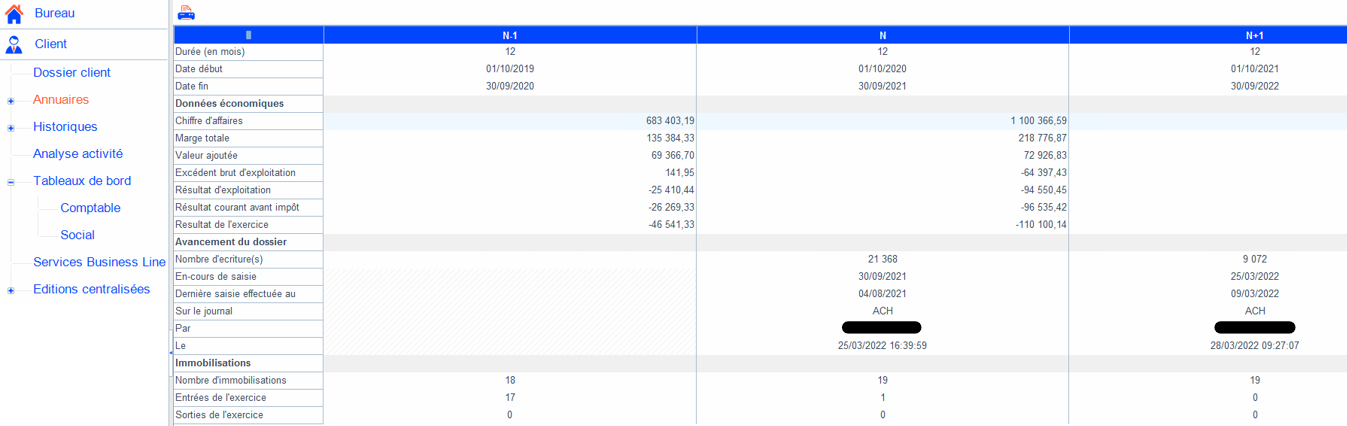Select Comptable under Tableaux de bord
This screenshot has height=426, width=1347.
pos(90,208)
